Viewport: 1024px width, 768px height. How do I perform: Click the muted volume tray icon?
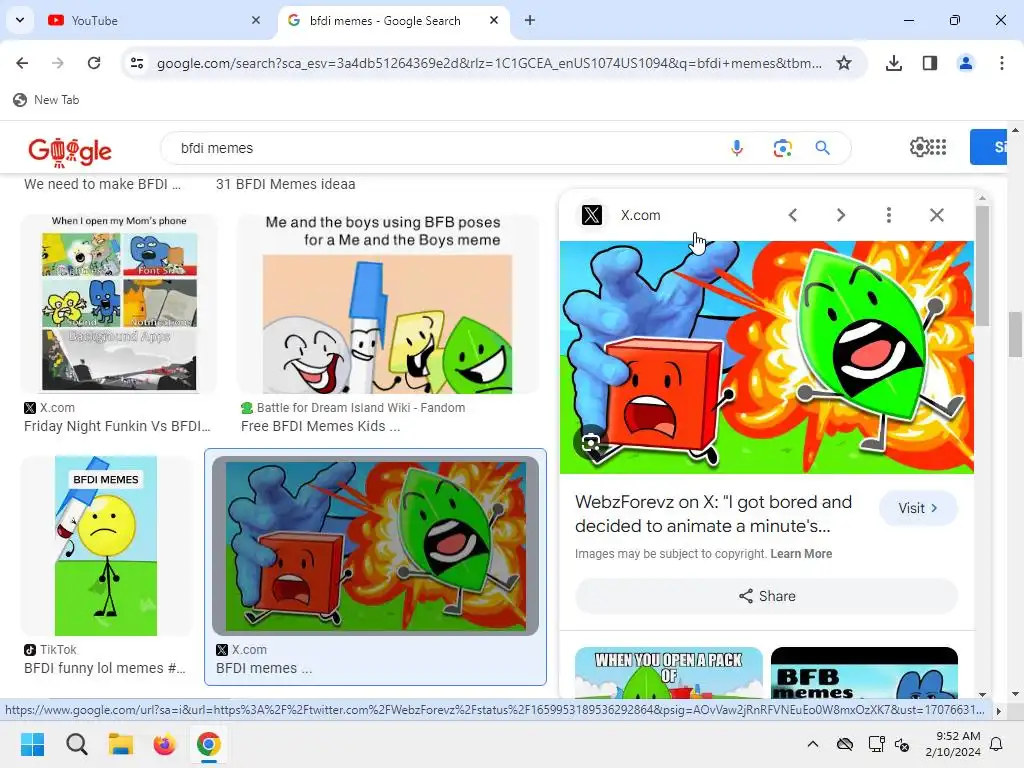click(903, 744)
